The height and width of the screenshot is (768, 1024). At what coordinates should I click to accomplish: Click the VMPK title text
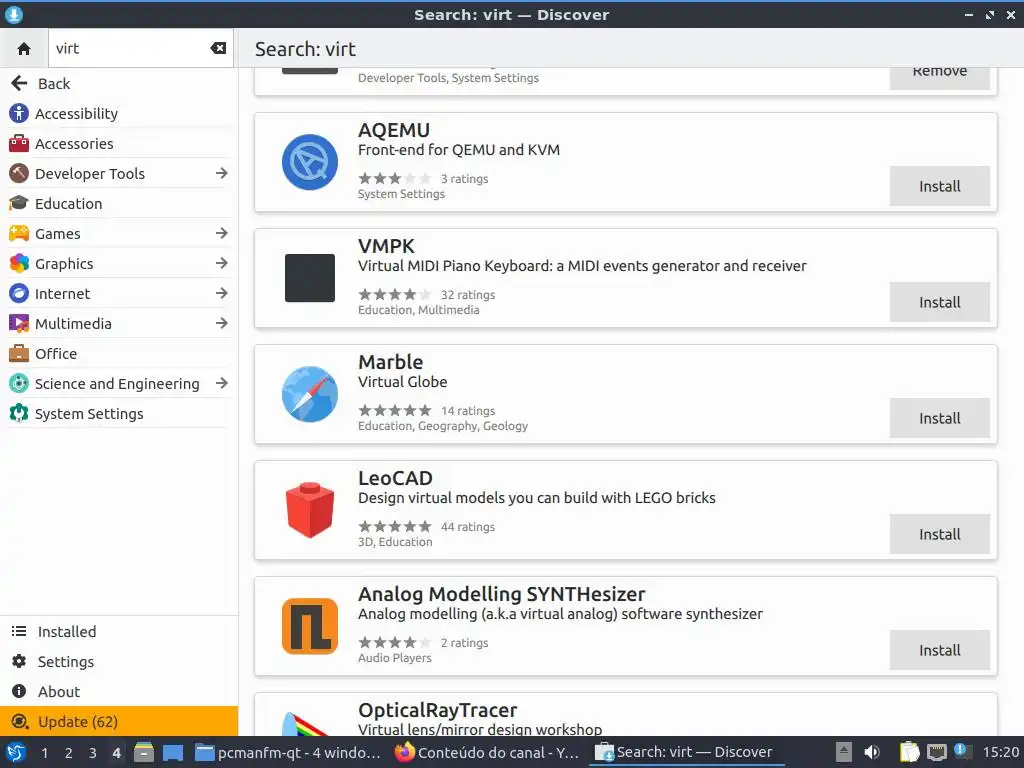coord(386,246)
